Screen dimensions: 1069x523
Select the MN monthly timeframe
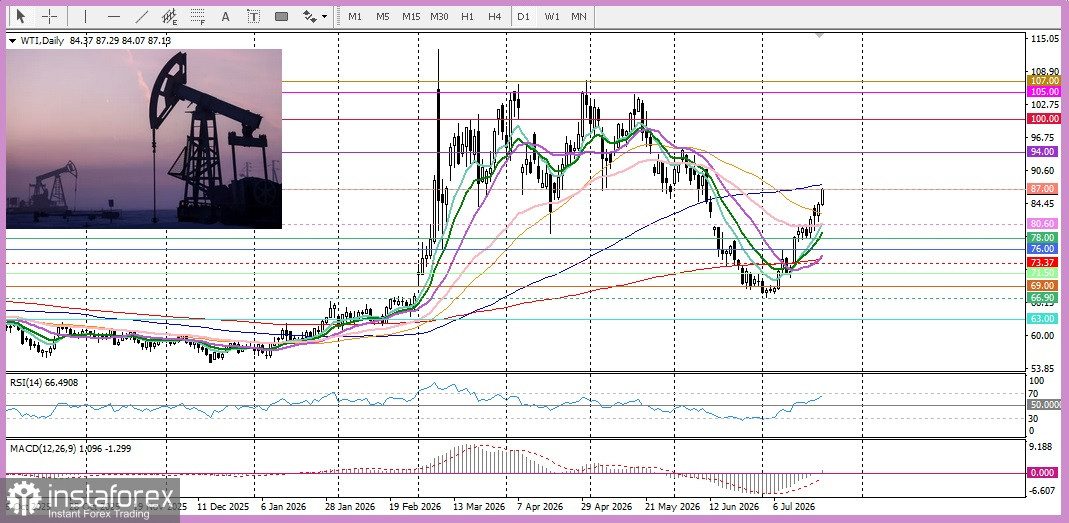(x=579, y=16)
